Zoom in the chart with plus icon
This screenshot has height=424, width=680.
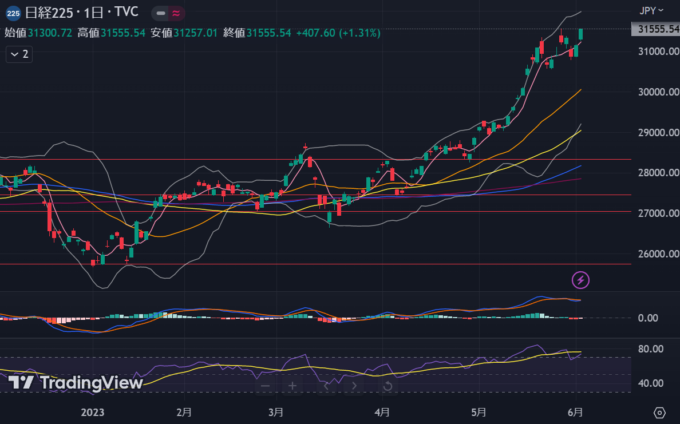pyautogui.click(x=292, y=385)
